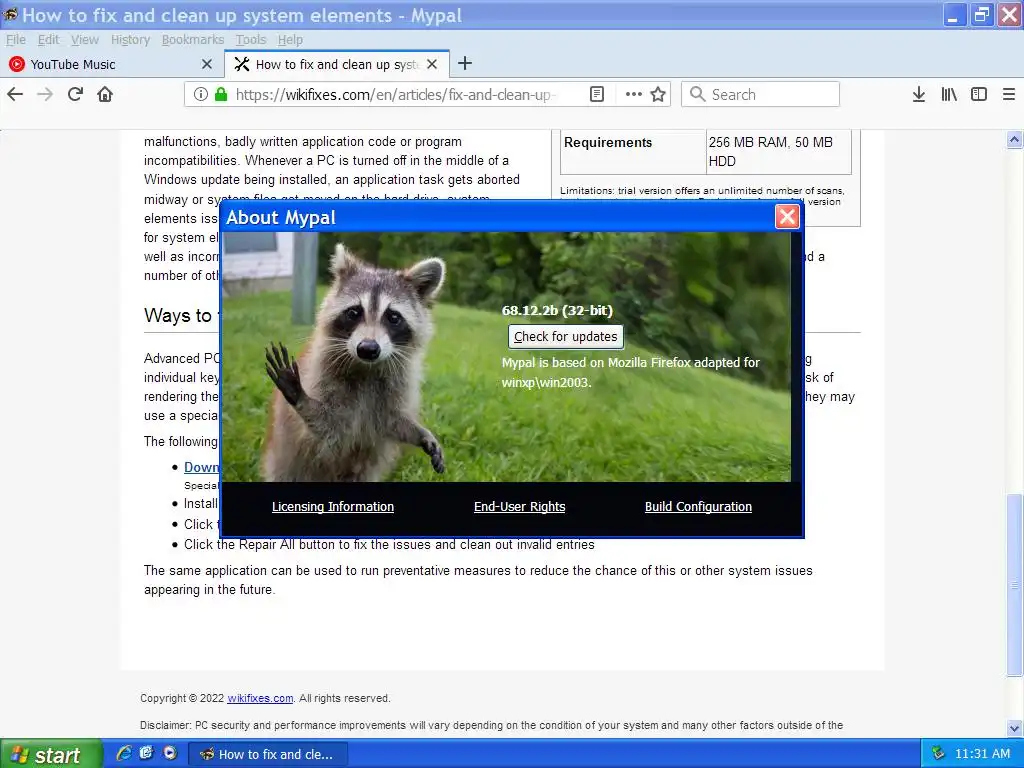
Task: Click the second quick launch icon
Action: [x=146, y=753]
